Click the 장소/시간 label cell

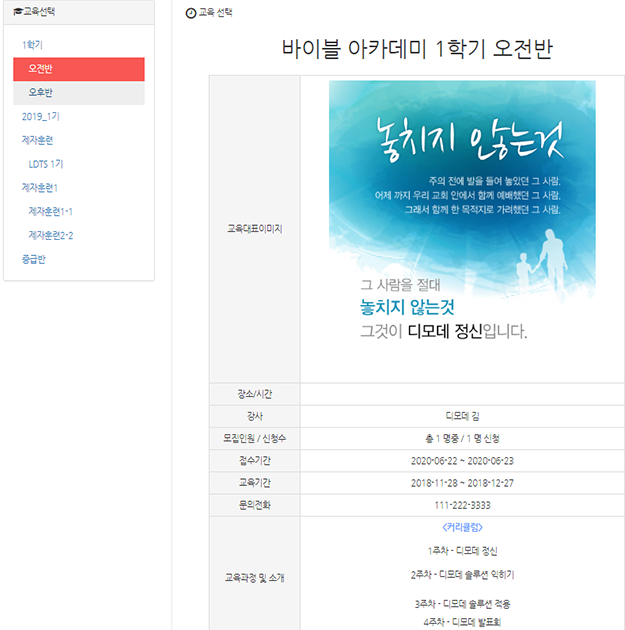255,394
